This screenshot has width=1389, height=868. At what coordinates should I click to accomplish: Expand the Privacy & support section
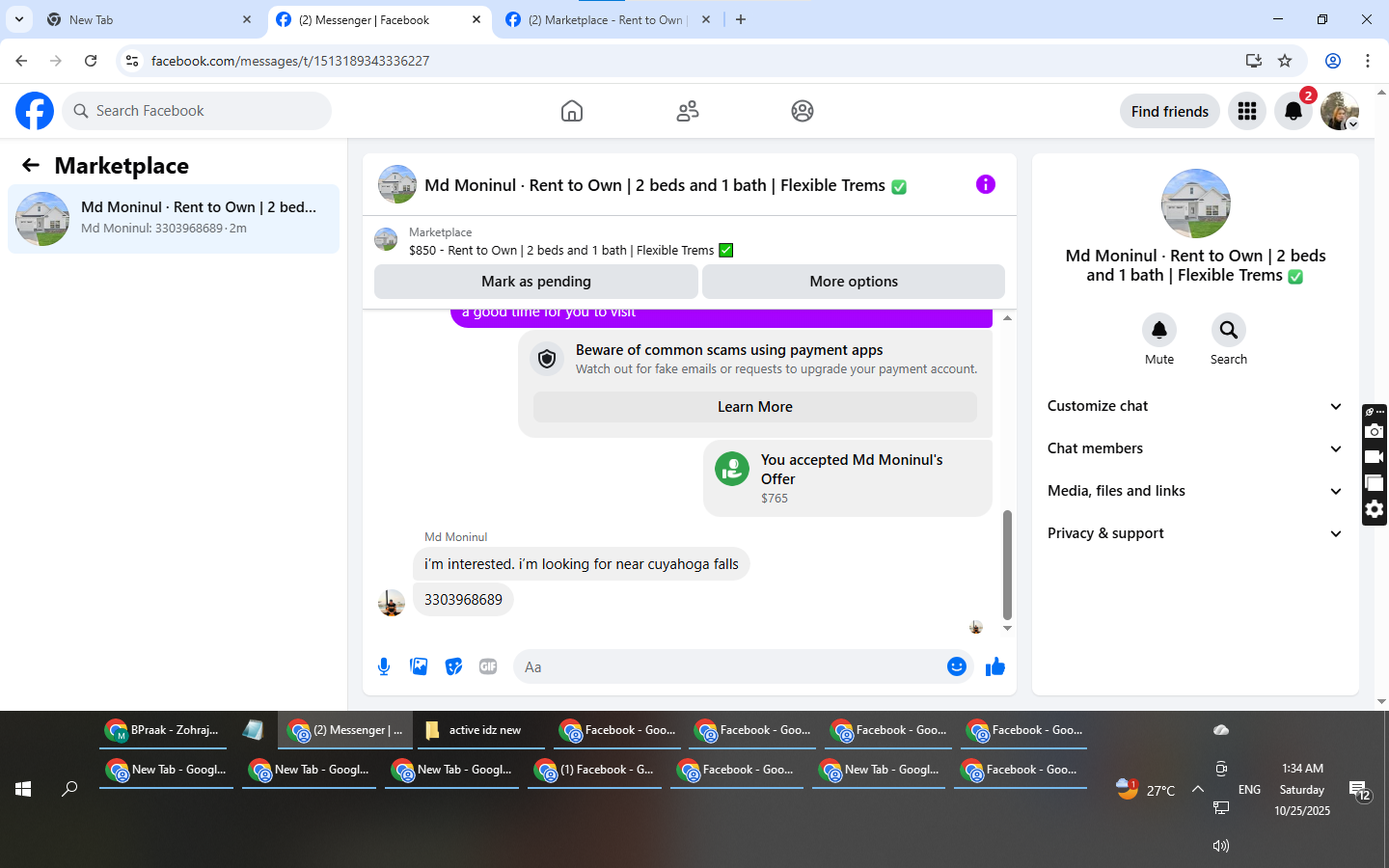pos(1195,533)
